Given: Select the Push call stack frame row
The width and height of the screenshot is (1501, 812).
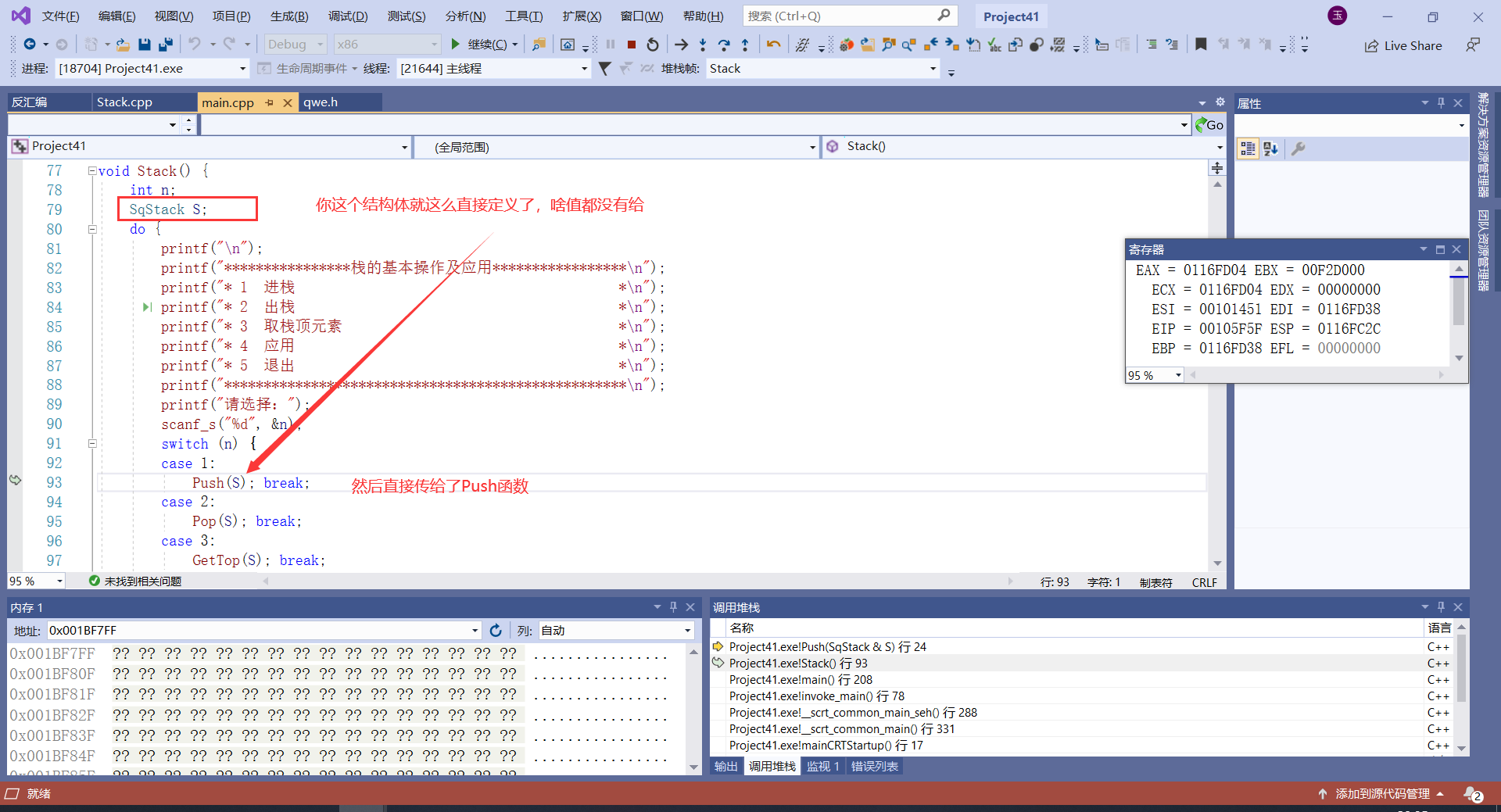Looking at the screenshot, I should [1067, 647].
